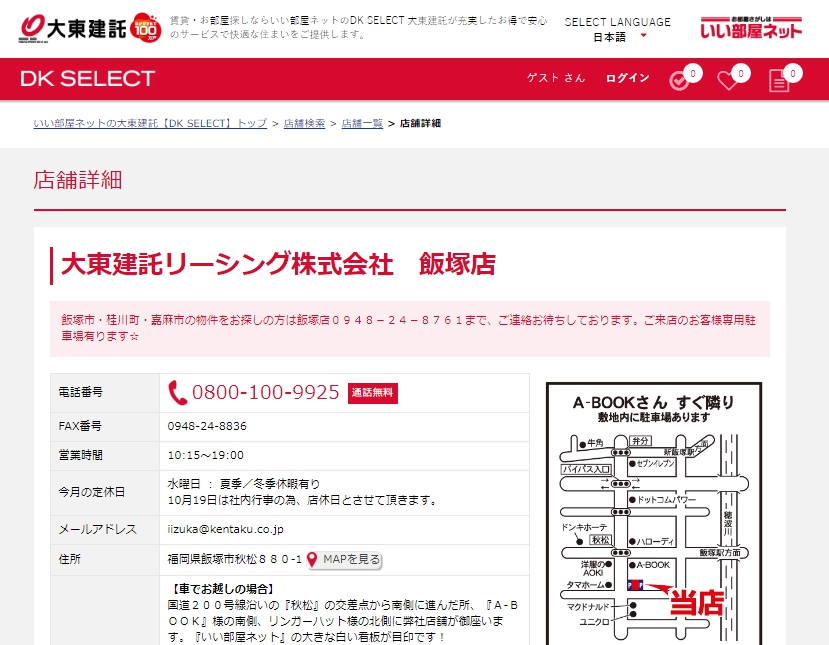Go to 店舗一覧 breadcrumb link

pyautogui.click(x=362, y=123)
